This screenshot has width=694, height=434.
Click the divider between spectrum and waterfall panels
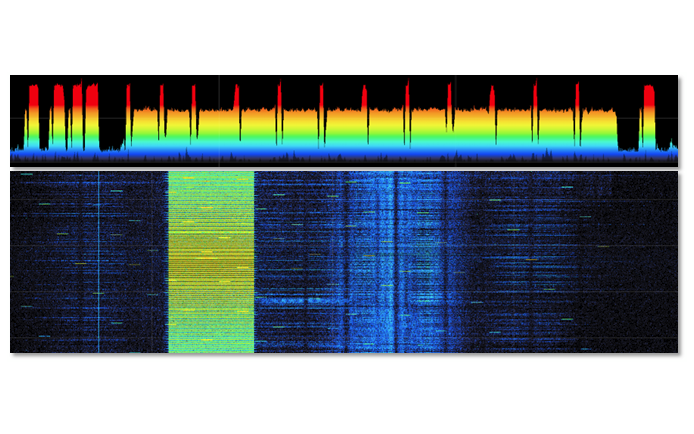344,168
